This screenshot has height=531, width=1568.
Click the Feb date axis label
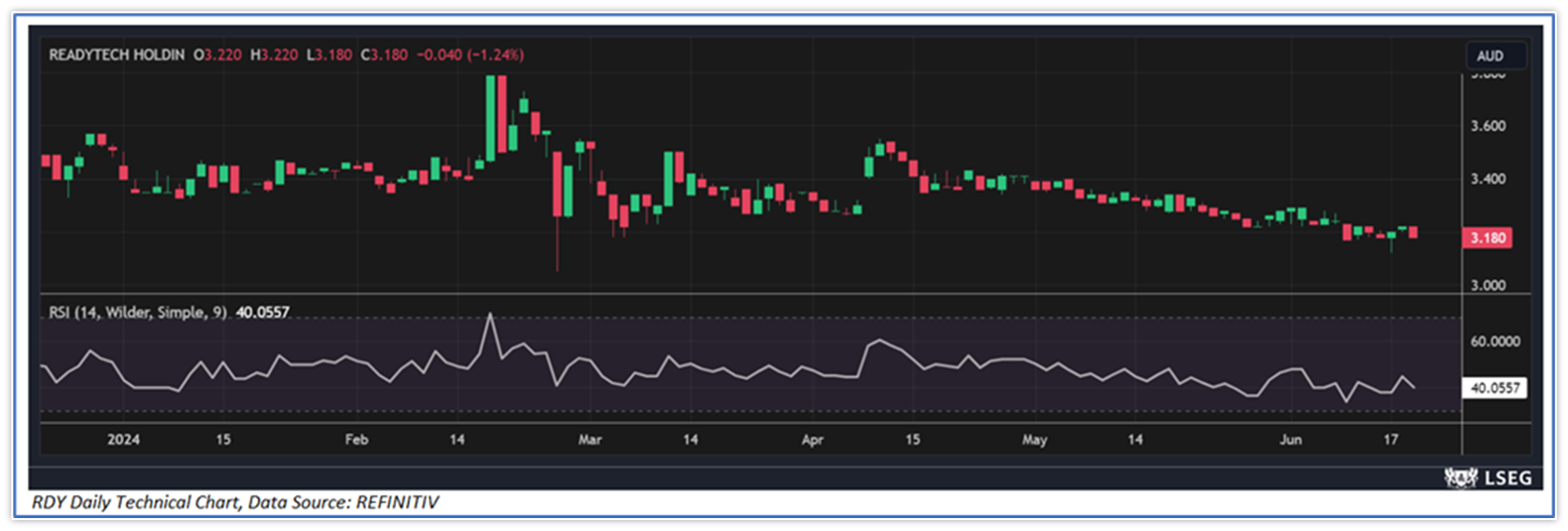356,439
